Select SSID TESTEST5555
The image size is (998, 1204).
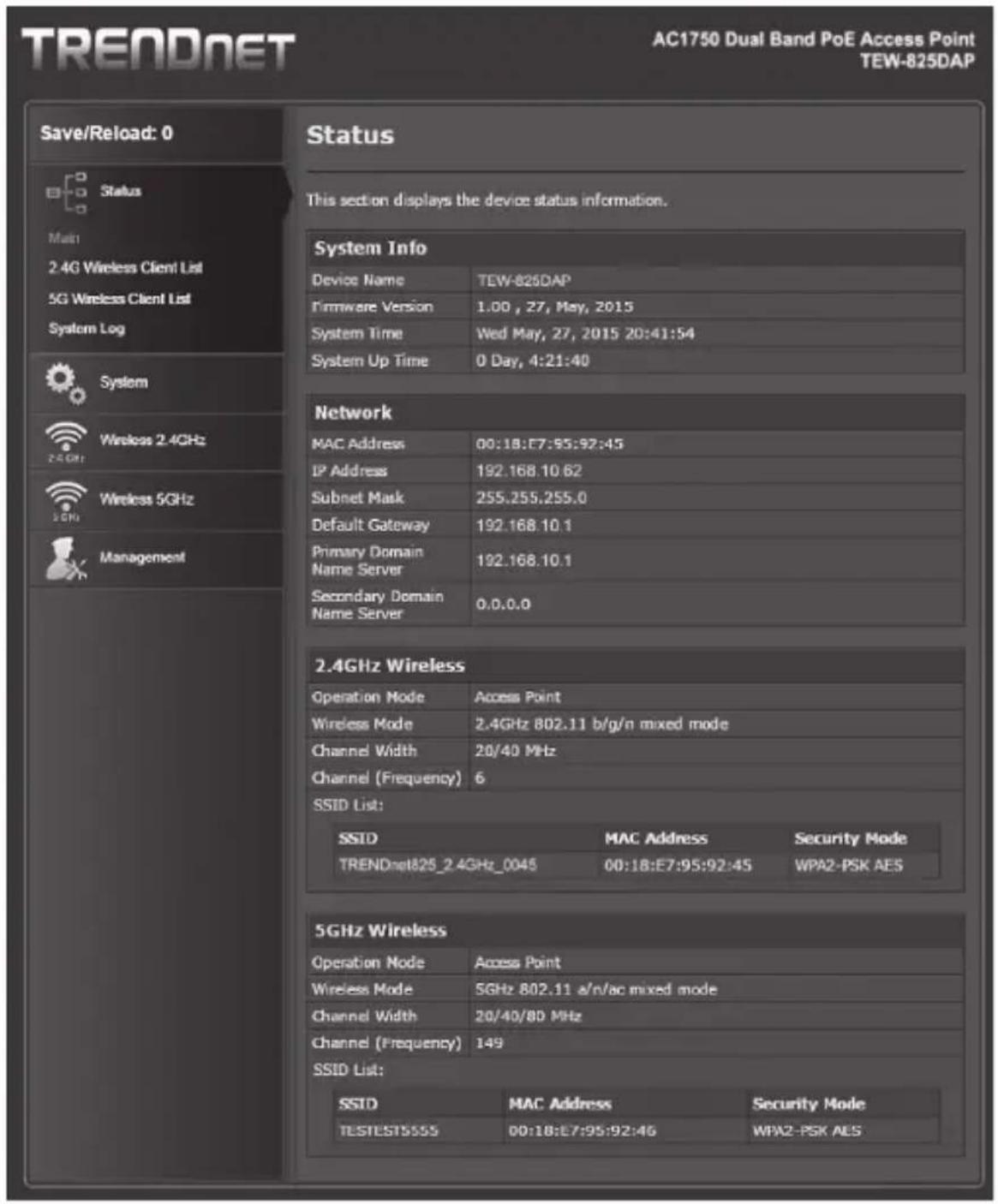pyautogui.click(x=388, y=1131)
